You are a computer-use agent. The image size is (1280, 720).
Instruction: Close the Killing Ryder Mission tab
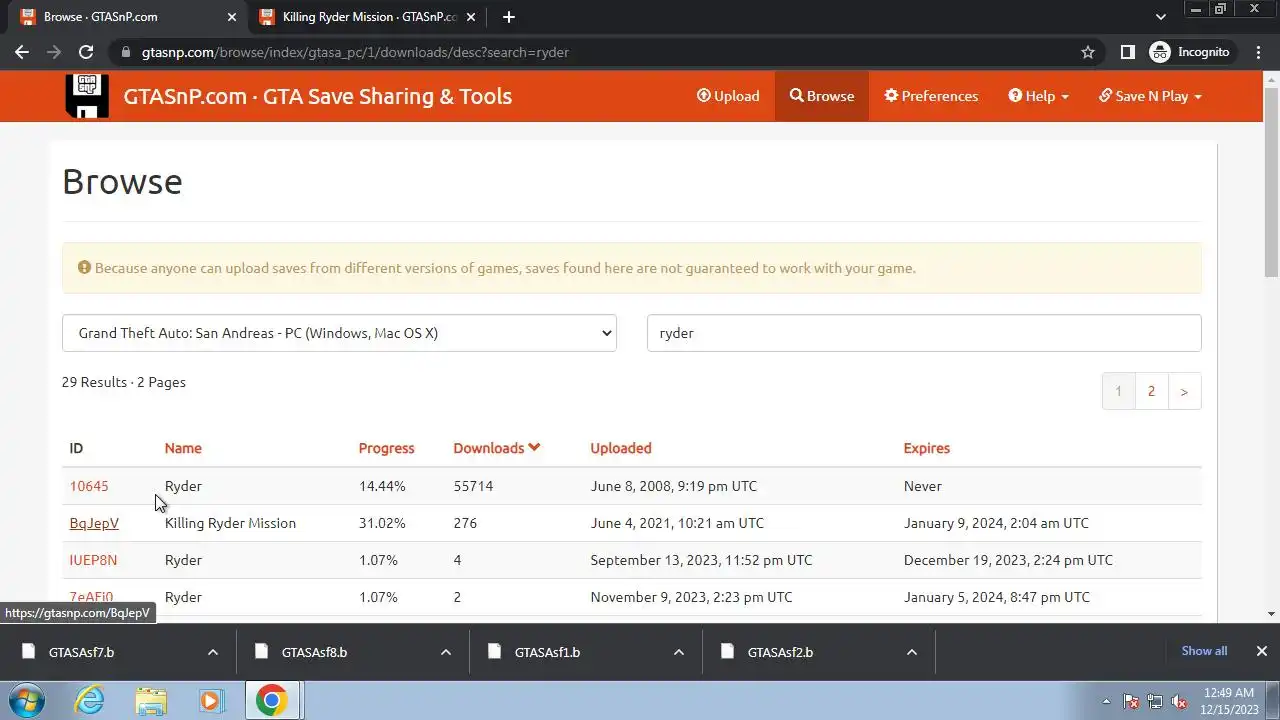point(472,17)
